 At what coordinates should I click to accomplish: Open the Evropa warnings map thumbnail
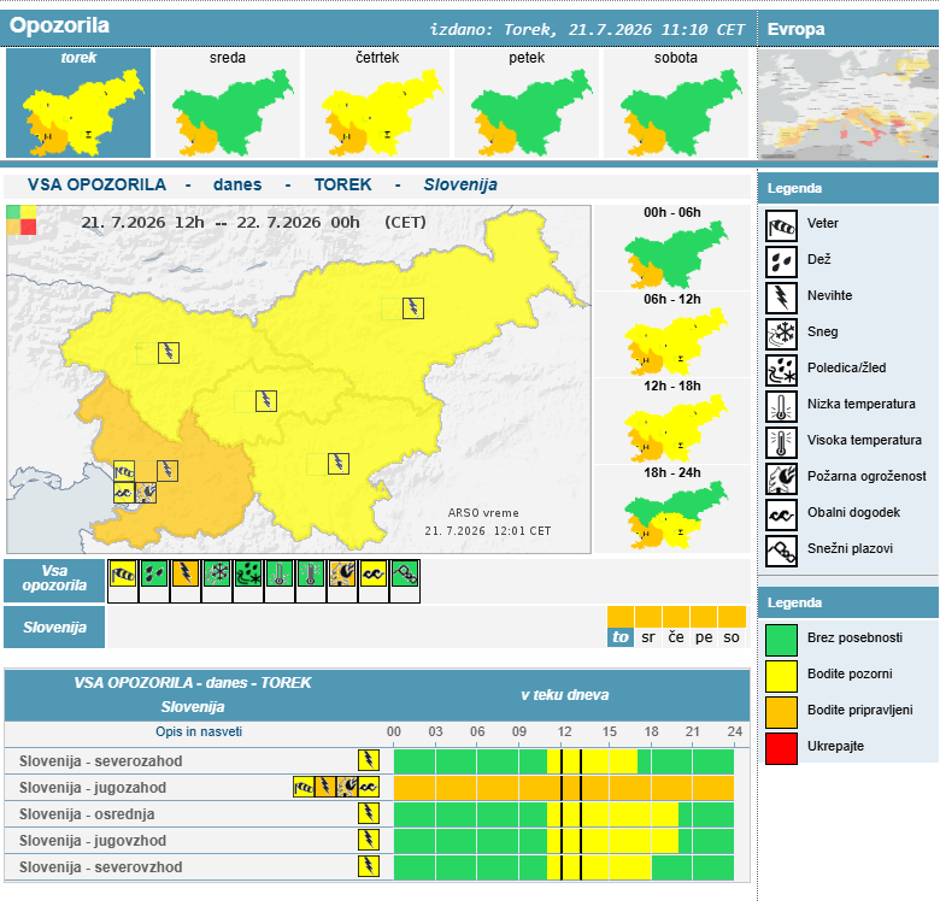click(x=848, y=105)
